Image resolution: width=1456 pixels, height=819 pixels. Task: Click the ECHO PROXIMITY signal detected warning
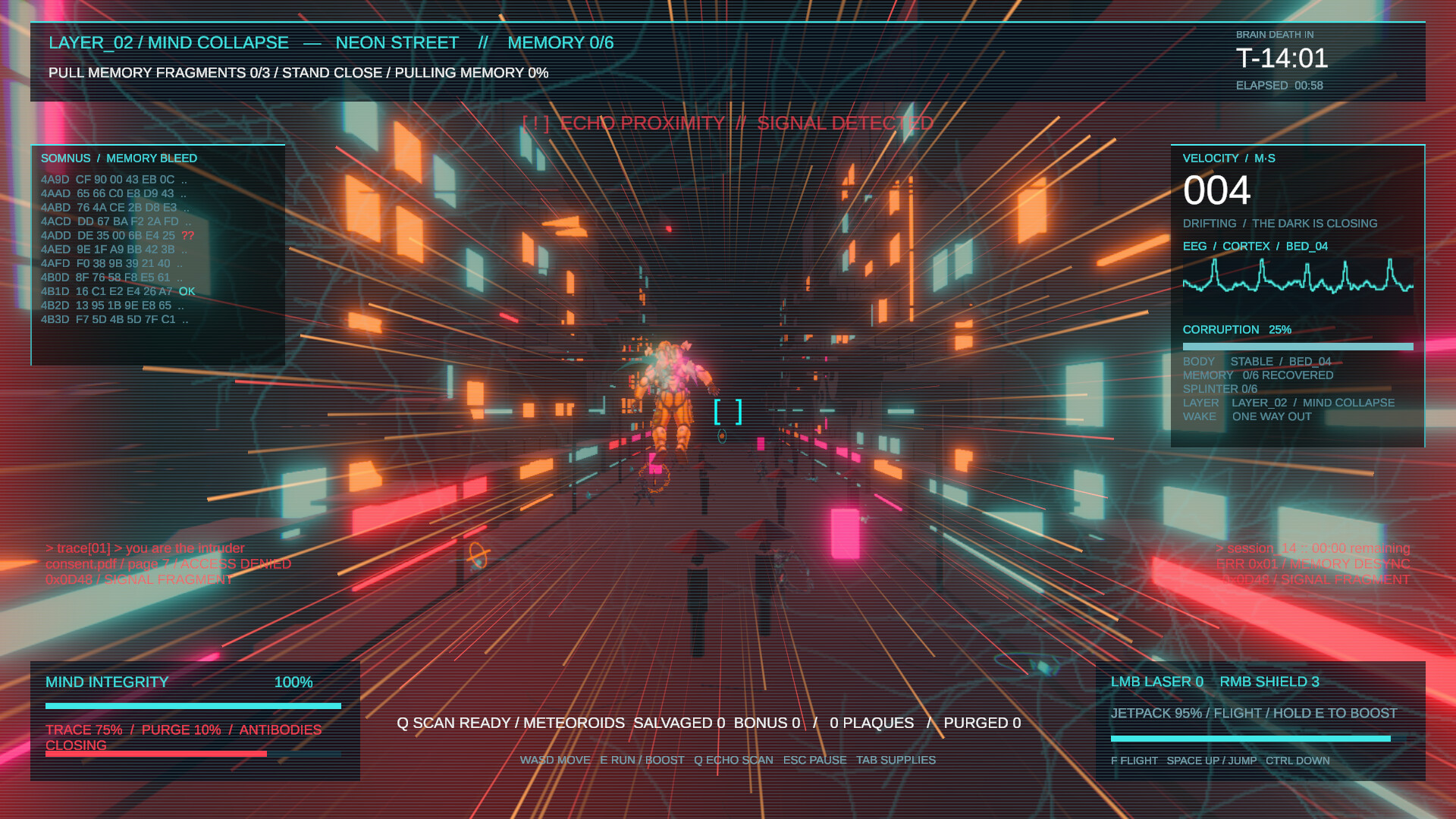pos(728,124)
